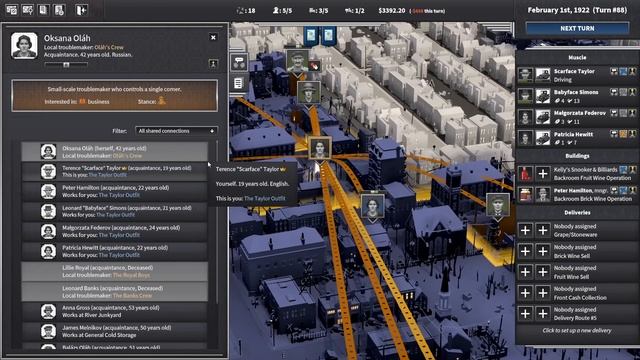The width and height of the screenshot is (640, 360).
Task: Open The Banks Crew link in Leonard Banks row
Action: pos(133,296)
